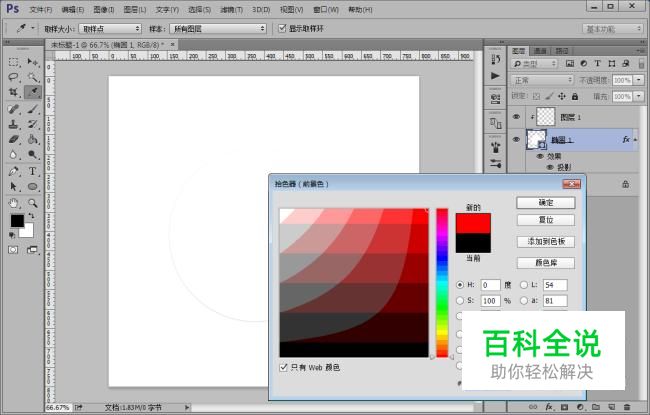The height and width of the screenshot is (415, 650).
Task: Swap foreground and background colors
Action: coord(32,216)
